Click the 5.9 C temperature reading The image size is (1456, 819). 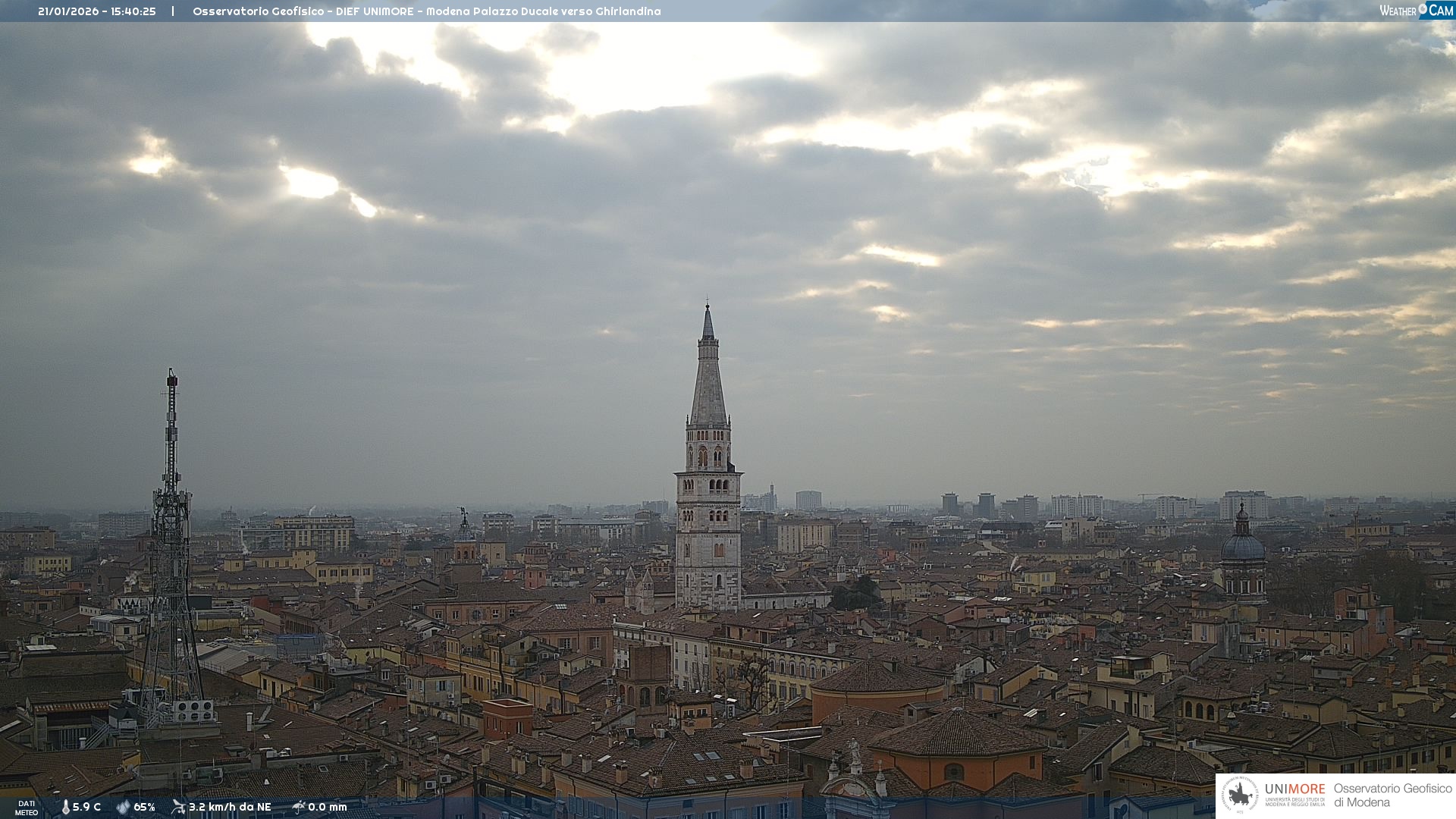click(87, 807)
